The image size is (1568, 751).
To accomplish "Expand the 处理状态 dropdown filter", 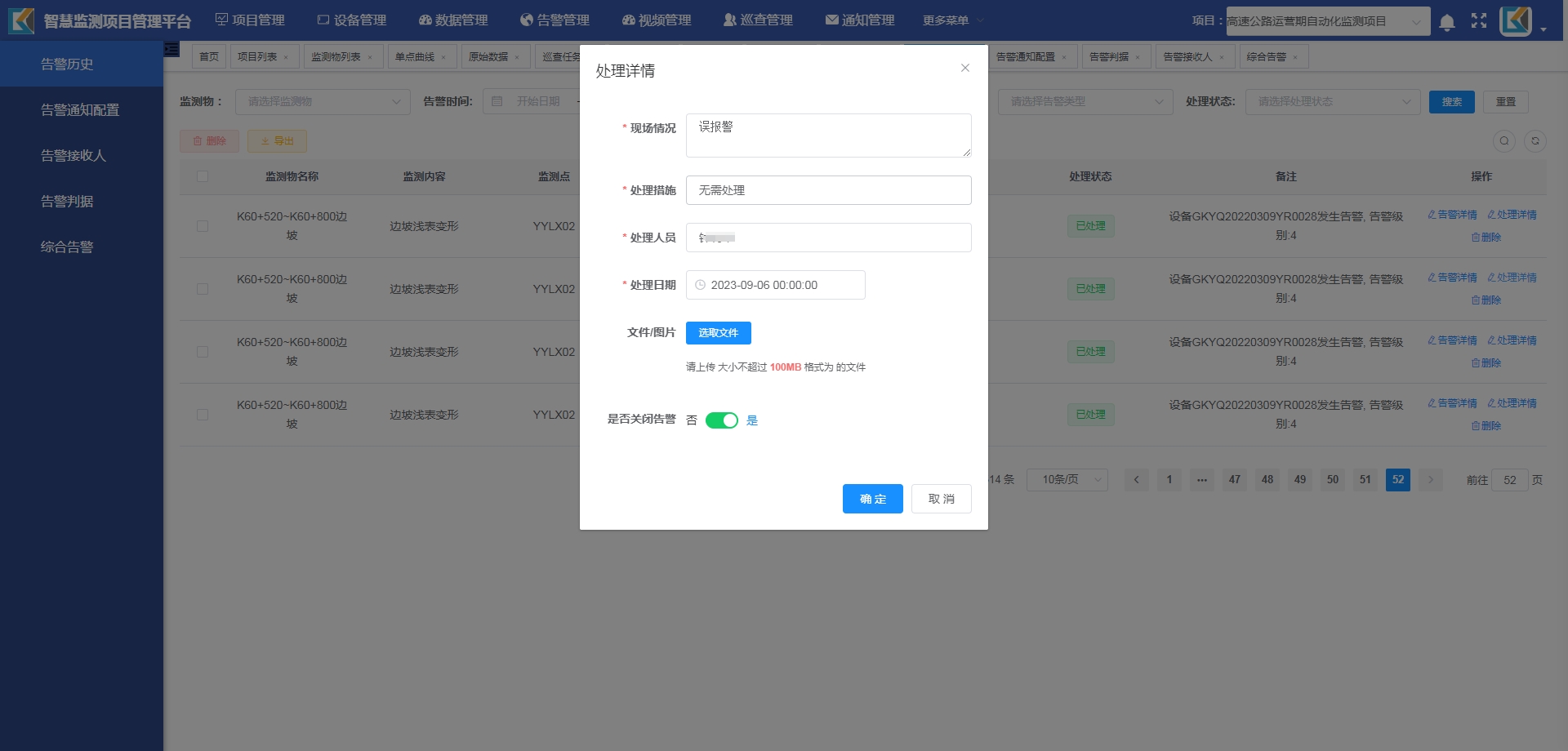I will click(1332, 102).
